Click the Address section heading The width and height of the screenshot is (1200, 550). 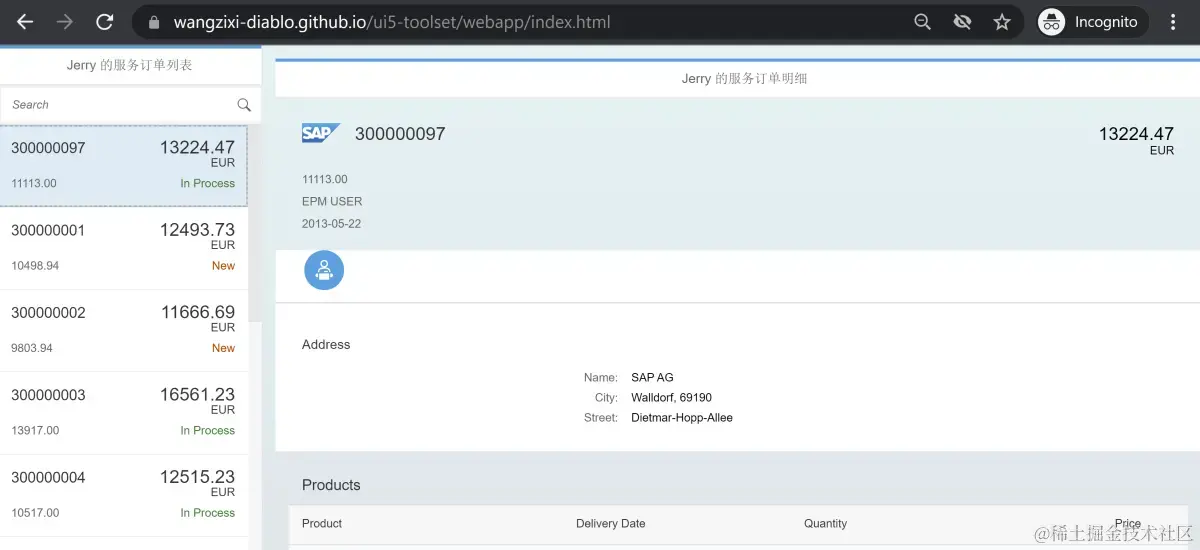coord(326,344)
